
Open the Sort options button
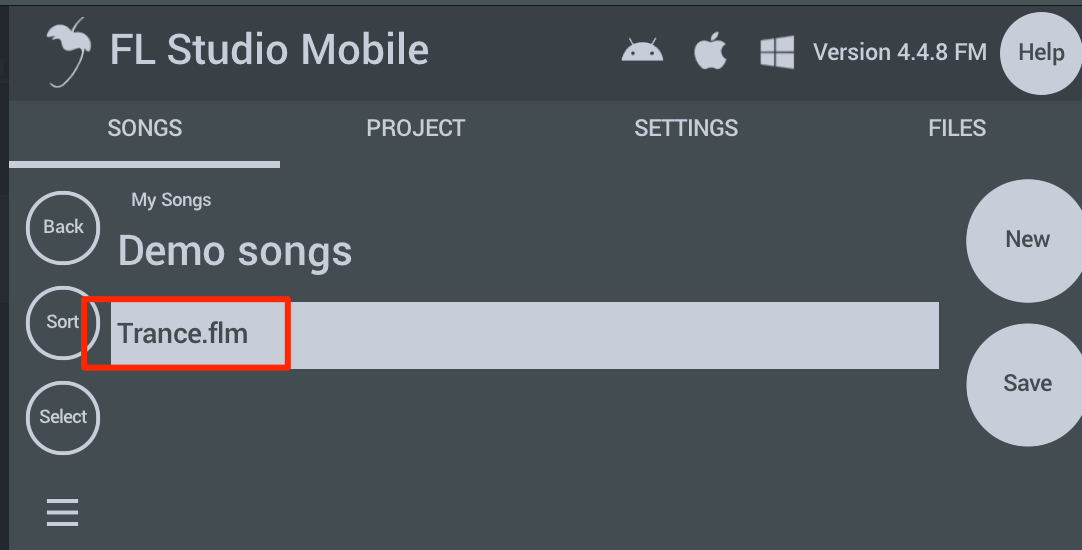62,322
